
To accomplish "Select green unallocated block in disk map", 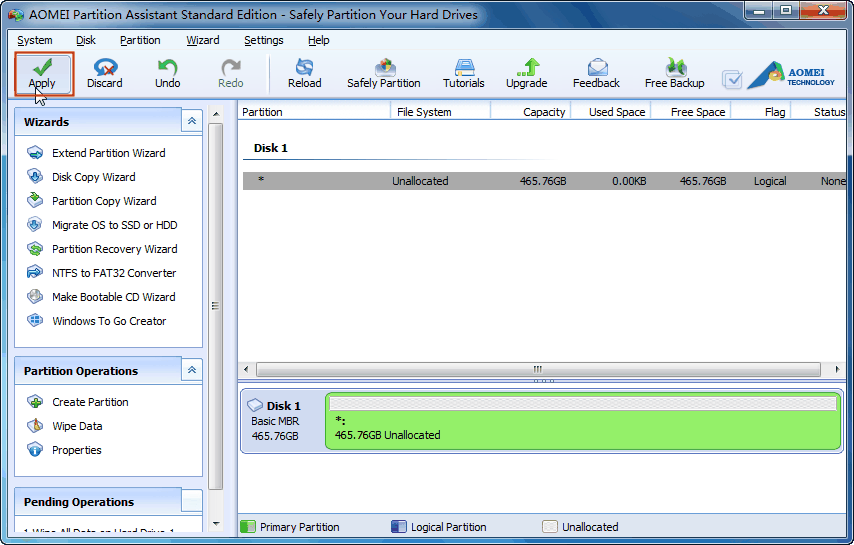I will [x=583, y=421].
